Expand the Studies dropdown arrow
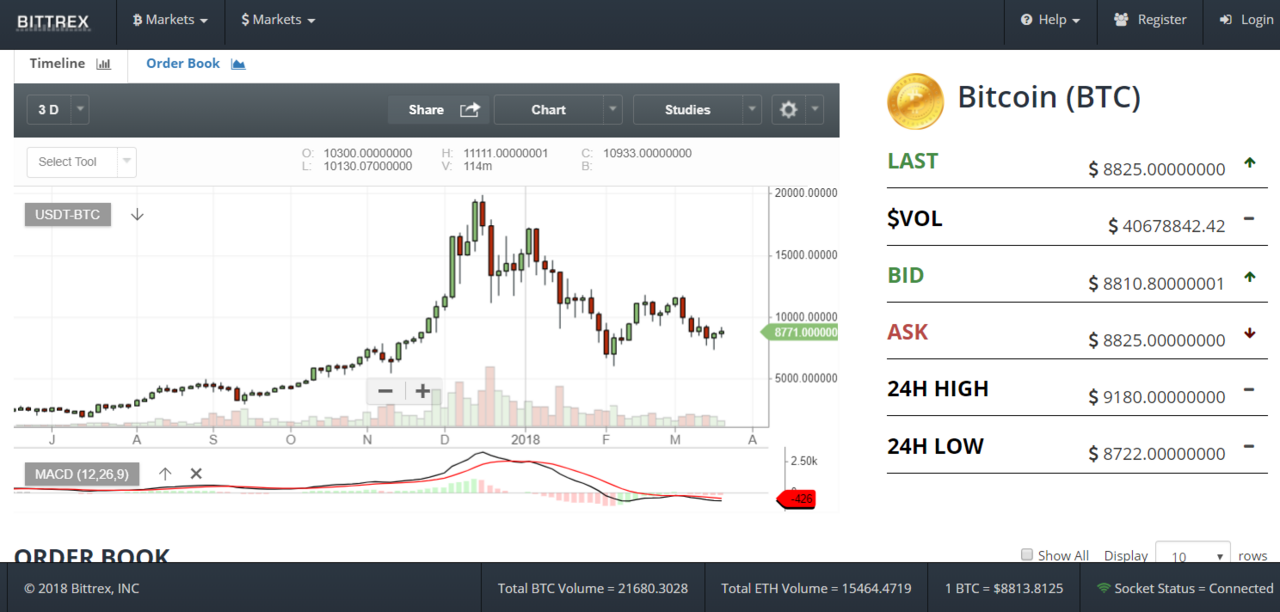The width and height of the screenshot is (1280, 612). 752,110
